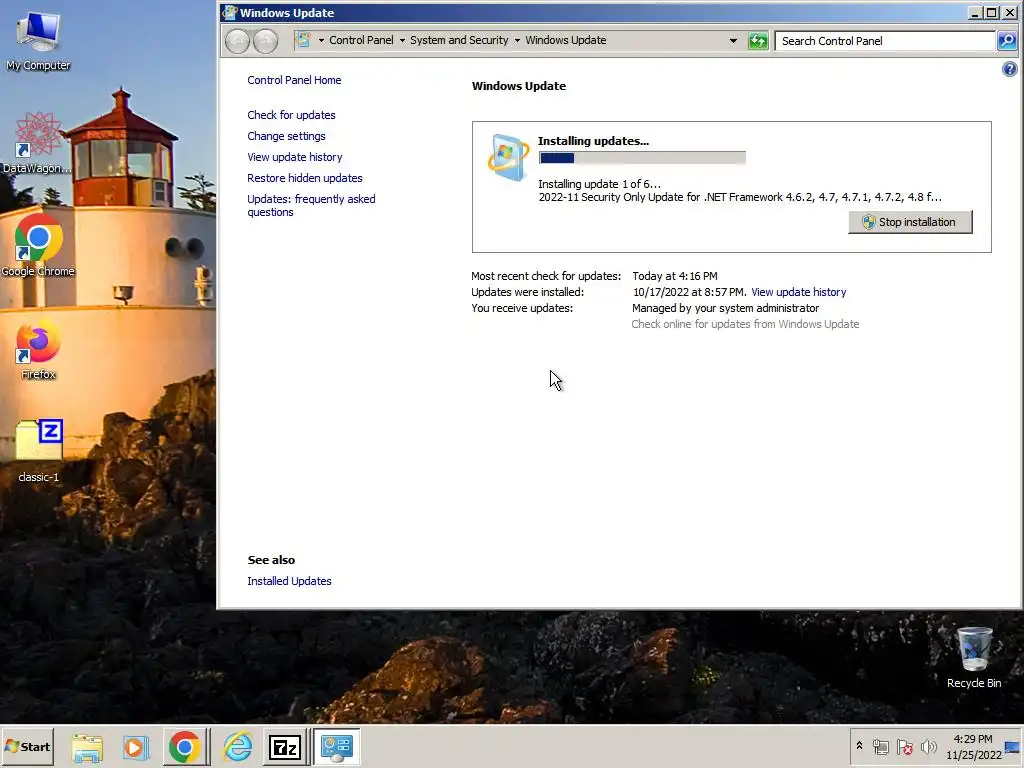Viewport: 1024px width, 768px height.
Task: Show hidden system tray icons
Action: (x=859, y=746)
